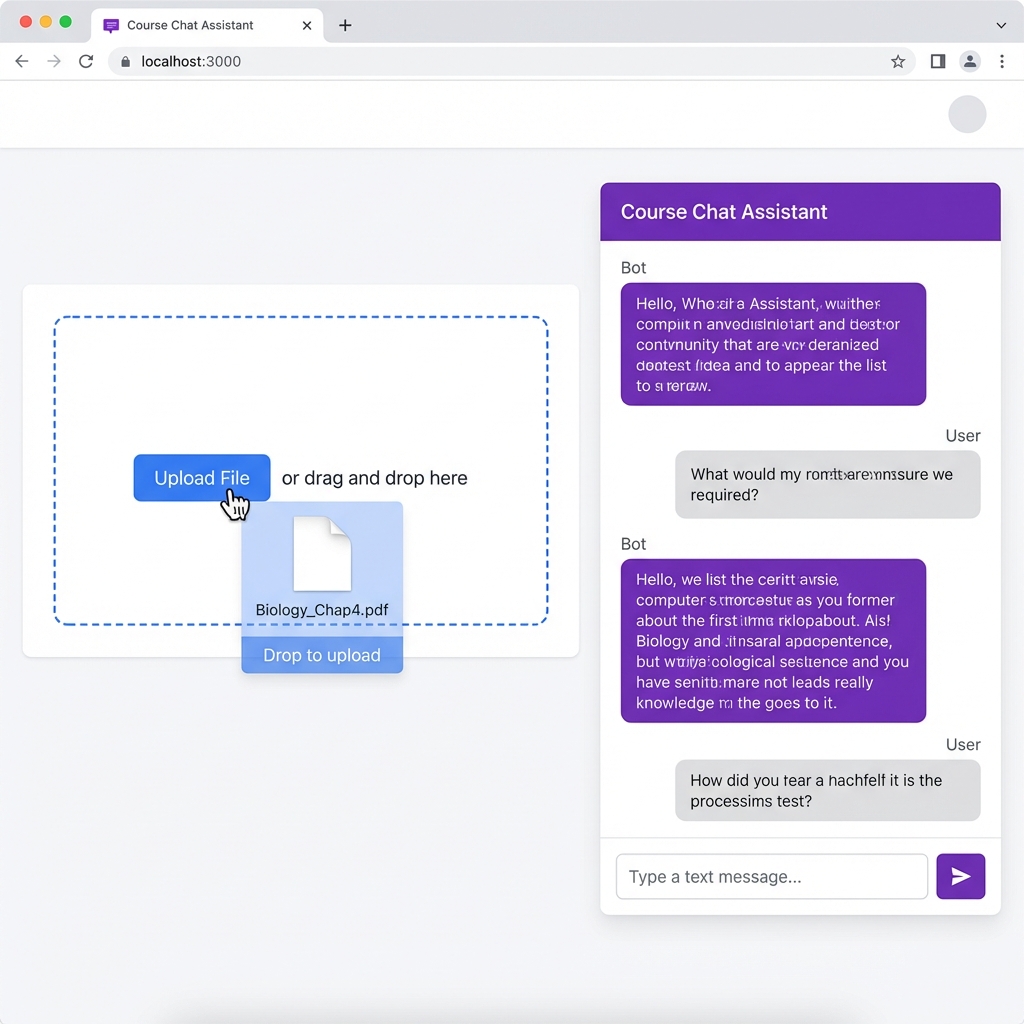Focus the Type a text message field
This screenshot has width=1024, height=1024.
771,877
